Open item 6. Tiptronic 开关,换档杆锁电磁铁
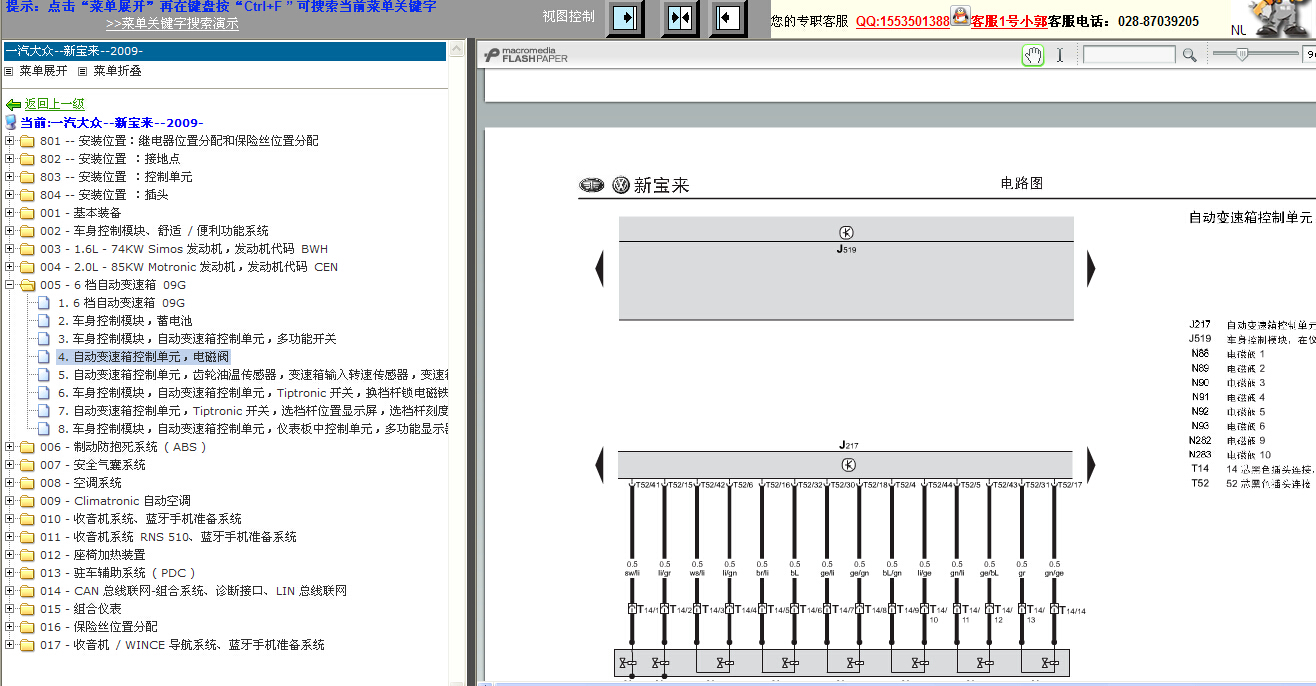Image resolution: width=1316 pixels, height=686 pixels. pyautogui.click(x=253, y=393)
